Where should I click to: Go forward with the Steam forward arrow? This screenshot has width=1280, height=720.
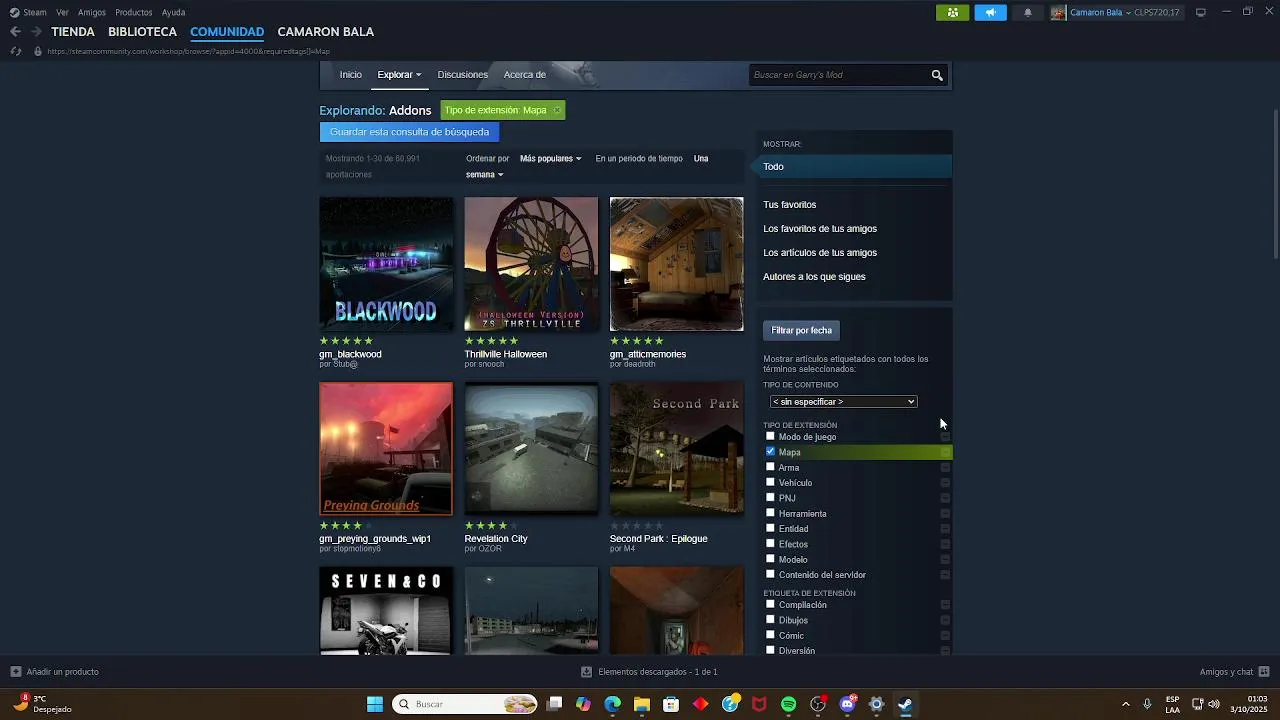click(x=36, y=32)
